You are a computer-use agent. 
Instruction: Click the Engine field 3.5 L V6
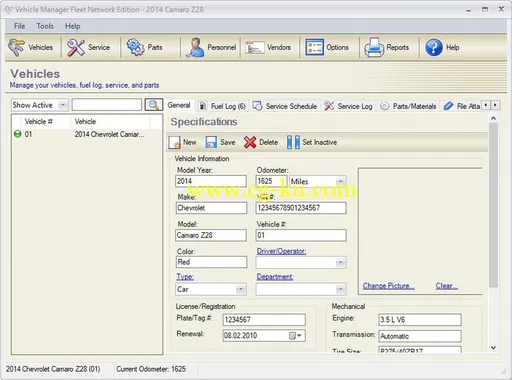coord(420,320)
